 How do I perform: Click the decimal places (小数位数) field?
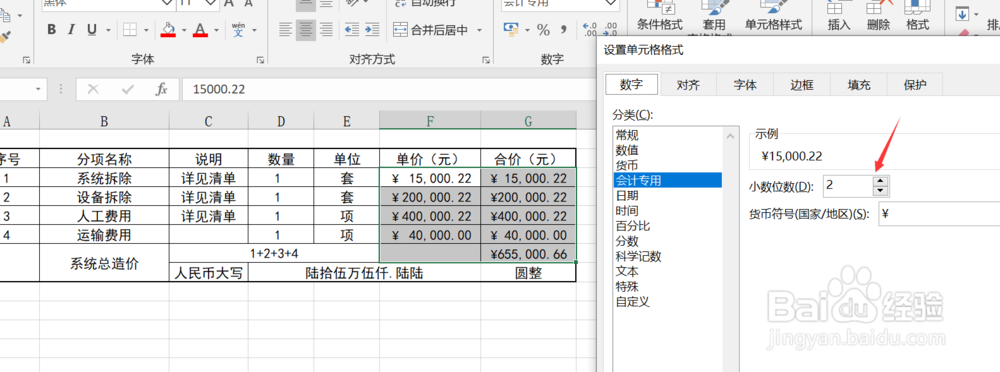[x=848, y=186]
